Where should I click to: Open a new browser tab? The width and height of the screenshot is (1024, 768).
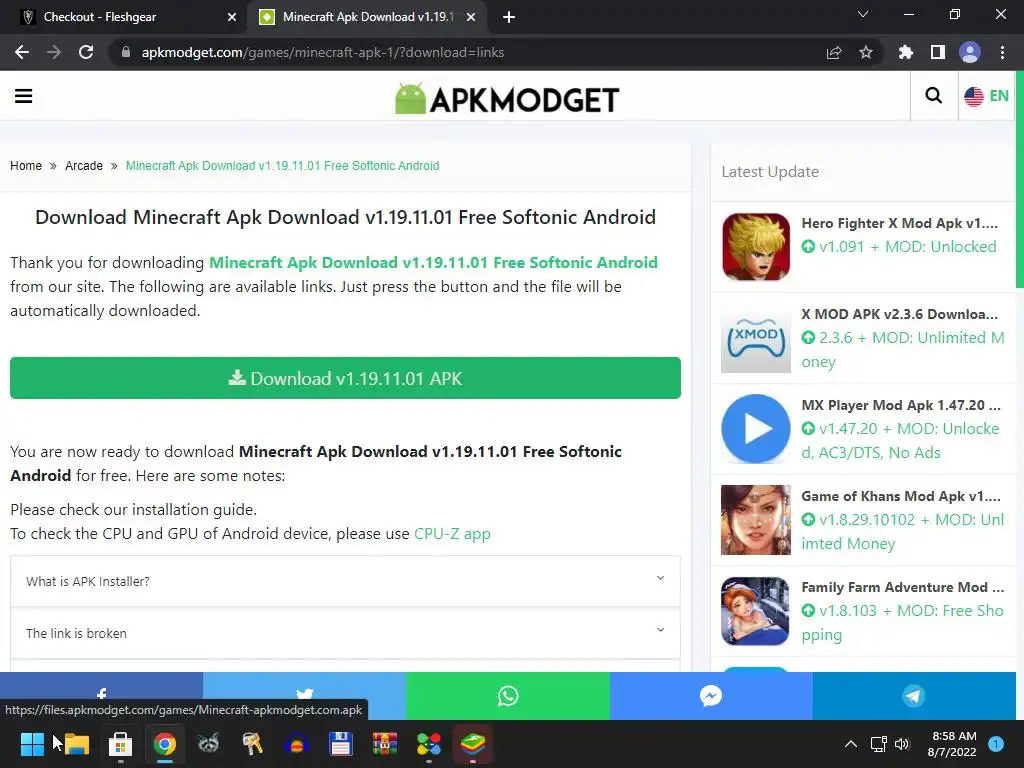[509, 18]
